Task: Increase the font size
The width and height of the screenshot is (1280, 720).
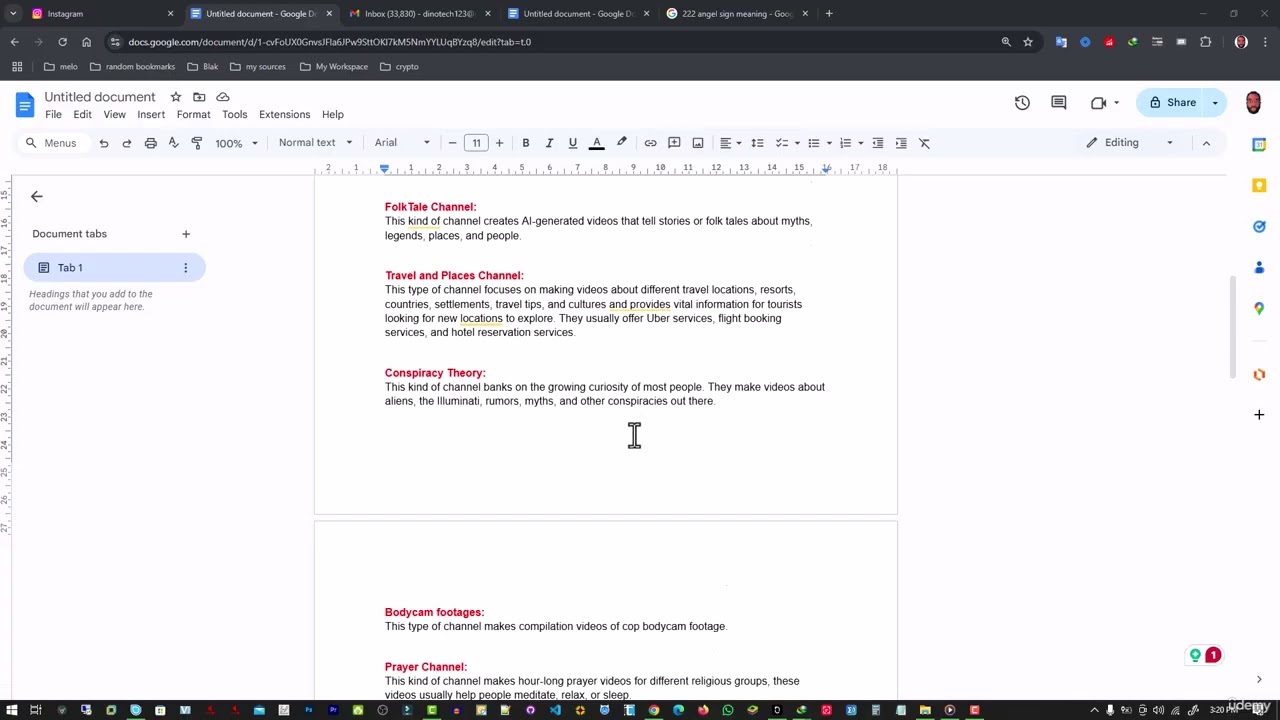Action: [499, 143]
